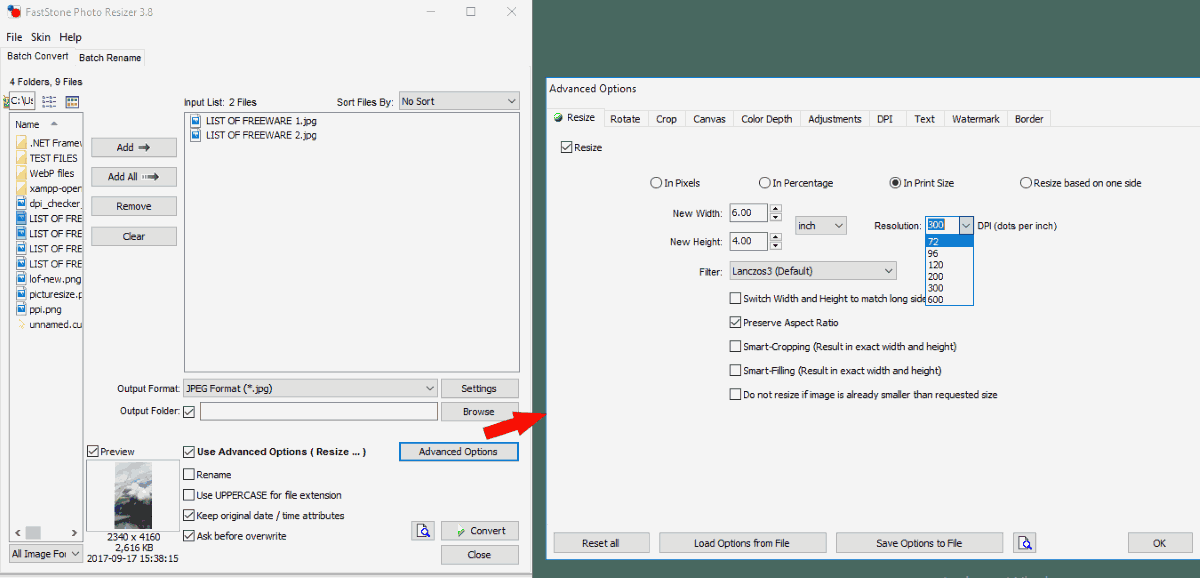Viewport: 1200px width, 578px height.
Task: Open preview magnifier icon in Advanced Options
Action: pyautogui.click(x=1024, y=543)
